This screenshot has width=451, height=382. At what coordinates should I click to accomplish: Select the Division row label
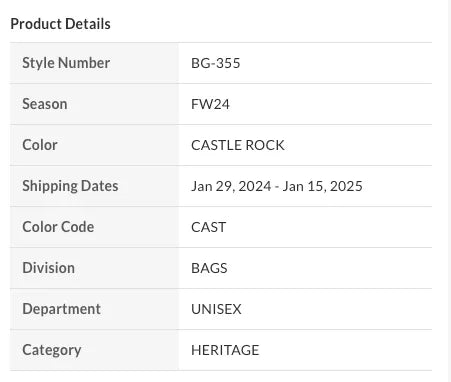click(x=49, y=268)
